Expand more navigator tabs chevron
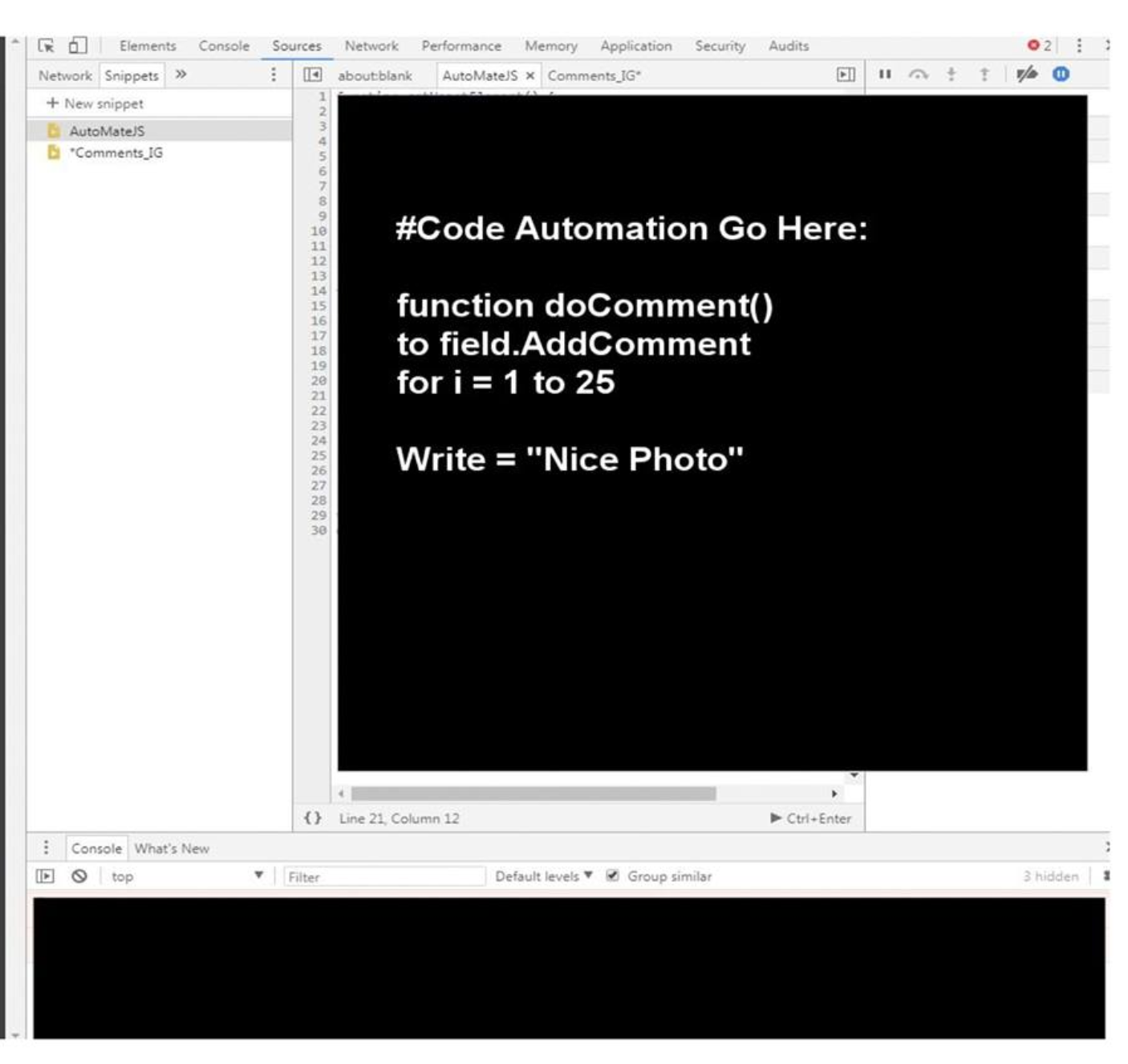This screenshot has height=1064, width=1128. (181, 75)
